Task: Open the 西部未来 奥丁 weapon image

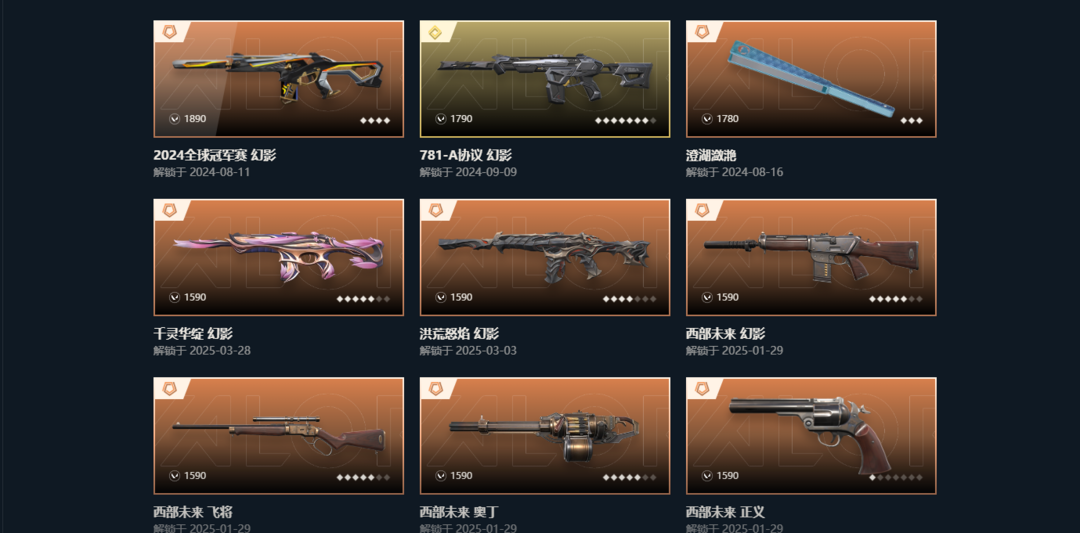Action: coord(545,436)
